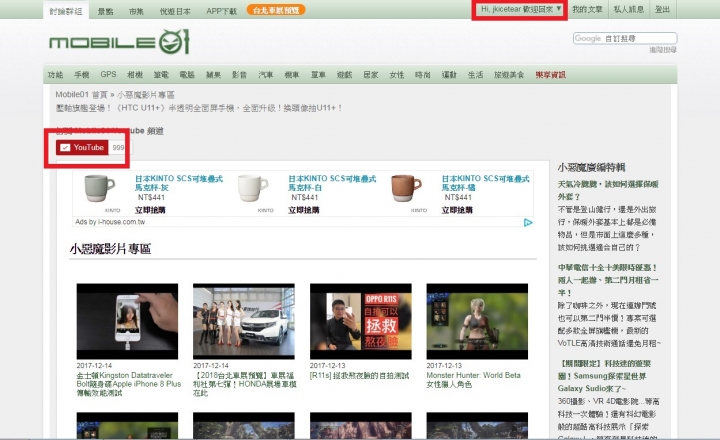The image size is (720, 440).
Task: Open the GPS category
Action: (x=108, y=74)
